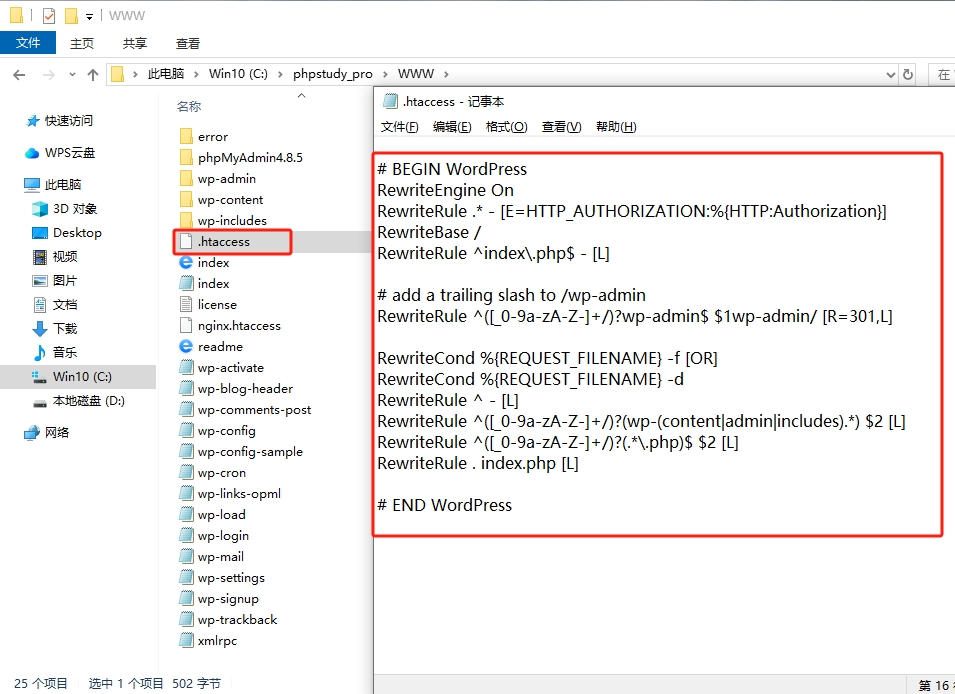This screenshot has height=694, width=955.
Task: Click 此电脑 in the address path
Action: (x=166, y=74)
